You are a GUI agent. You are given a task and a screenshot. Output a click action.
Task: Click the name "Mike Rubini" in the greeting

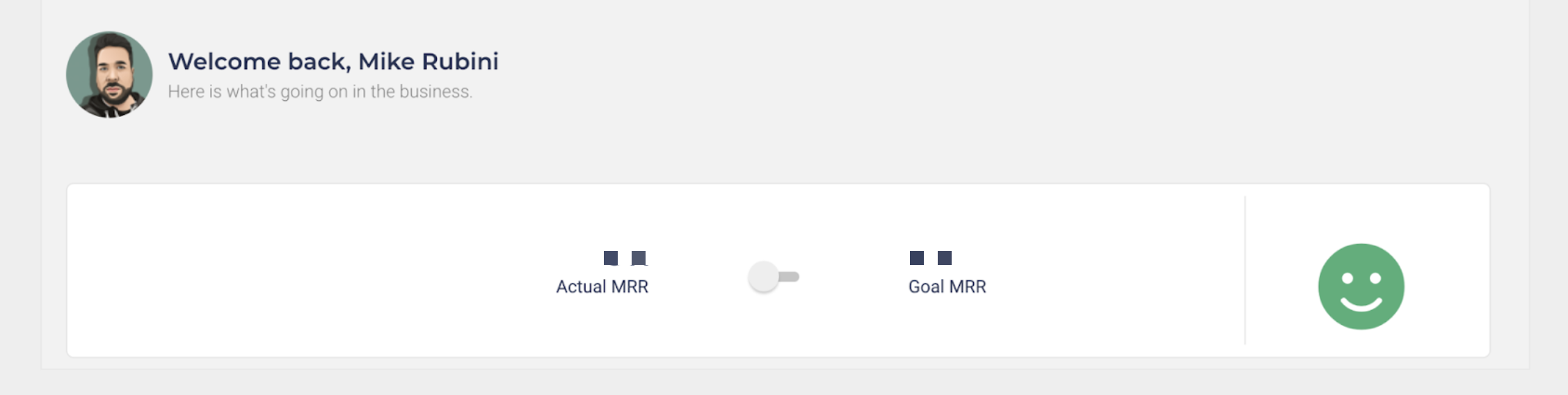coord(428,61)
